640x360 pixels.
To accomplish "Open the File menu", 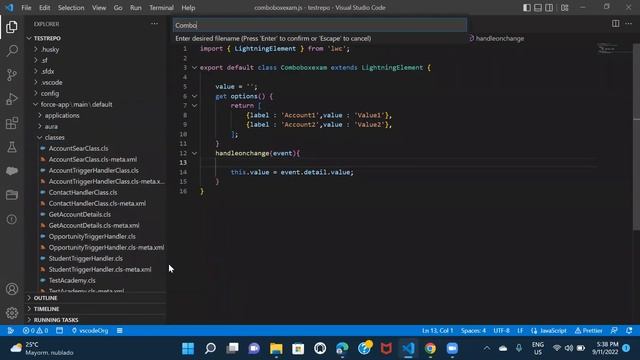I will point(26,8).
